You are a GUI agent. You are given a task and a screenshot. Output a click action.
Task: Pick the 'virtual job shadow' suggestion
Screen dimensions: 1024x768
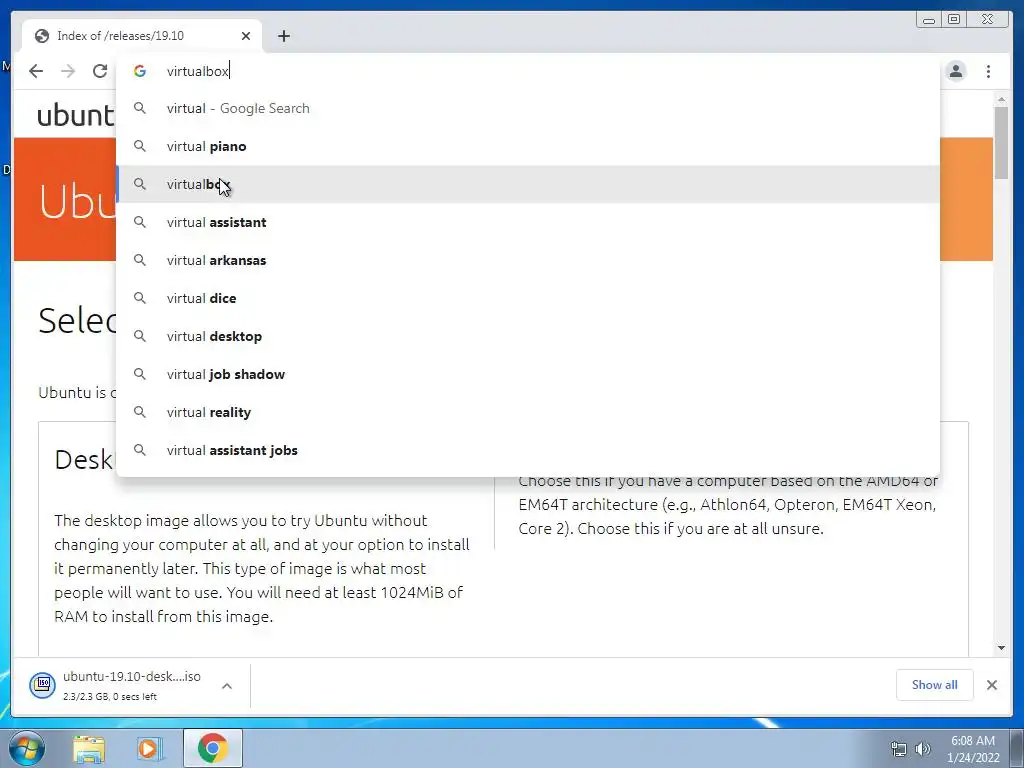click(528, 374)
